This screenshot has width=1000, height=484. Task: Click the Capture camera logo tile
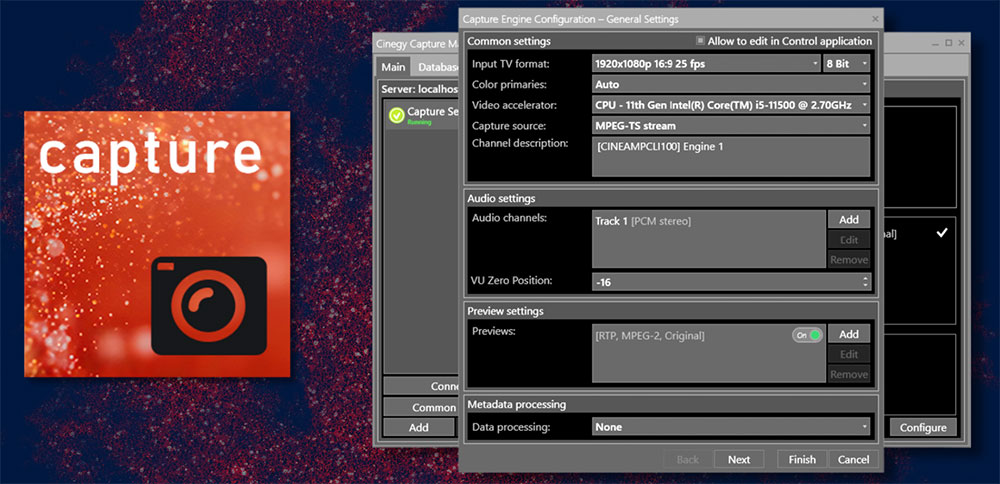[x=157, y=244]
